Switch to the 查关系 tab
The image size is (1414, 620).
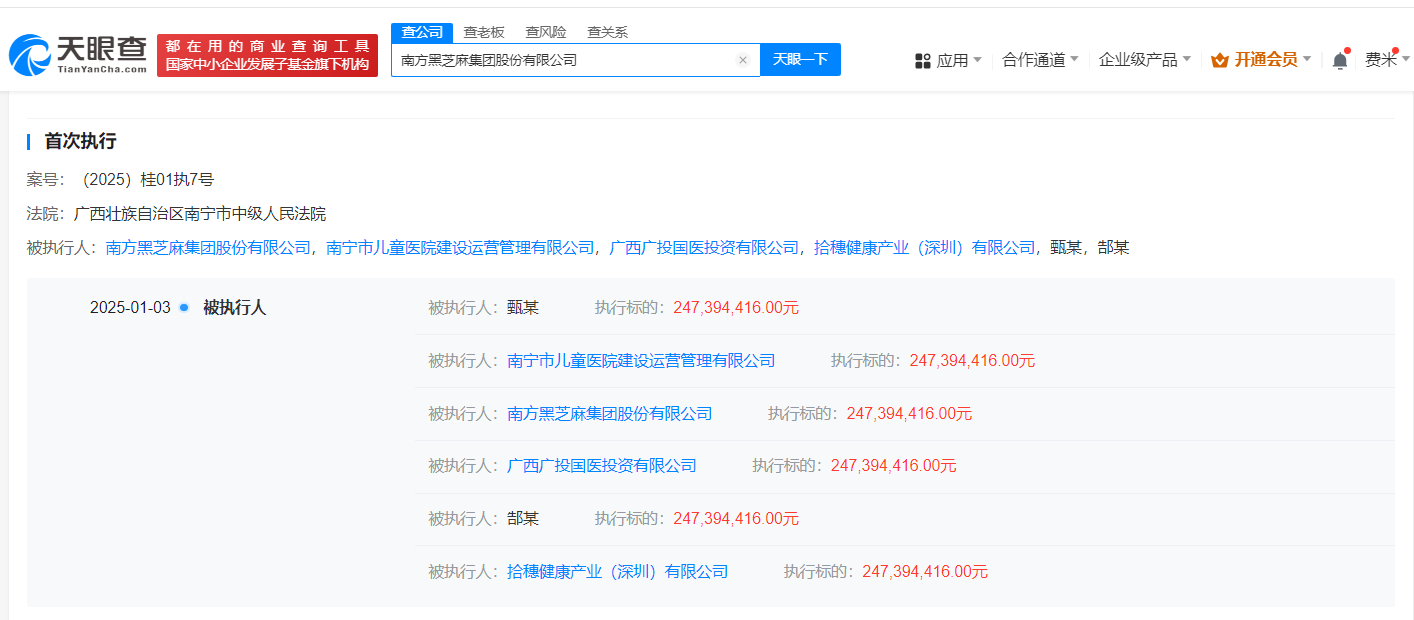(608, 31)
